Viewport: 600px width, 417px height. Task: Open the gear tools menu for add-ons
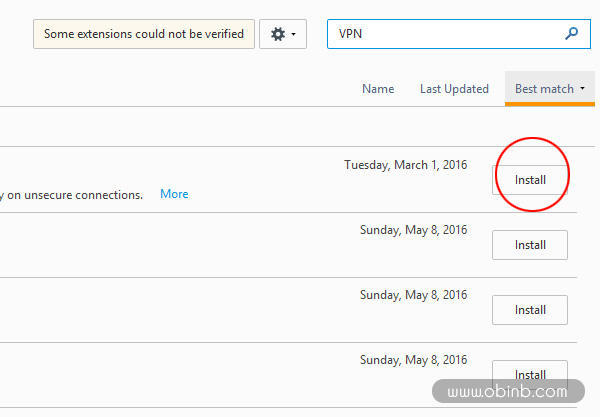[x=283, y=34]
